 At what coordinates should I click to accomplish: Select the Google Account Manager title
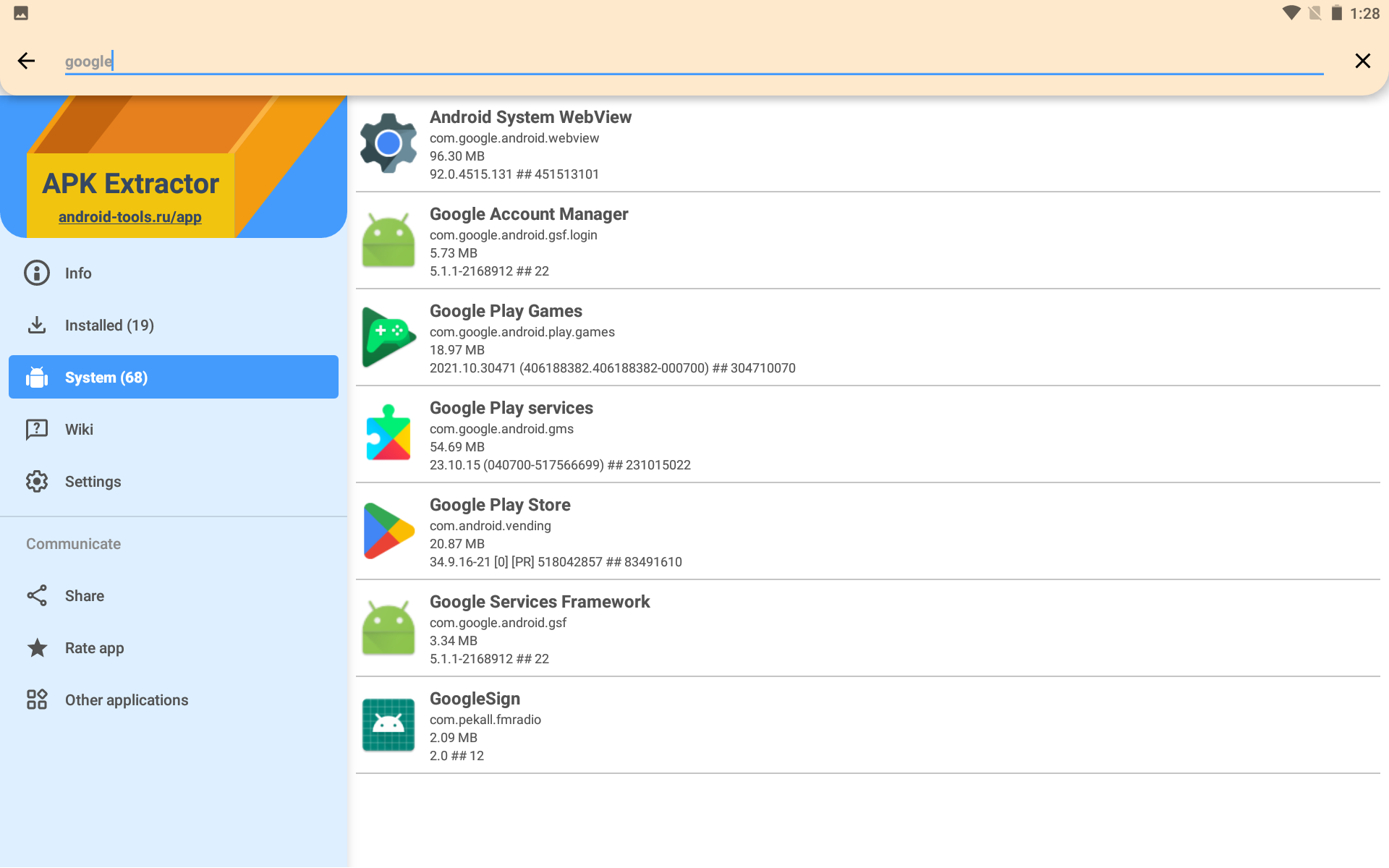click(x=529, y=214)
